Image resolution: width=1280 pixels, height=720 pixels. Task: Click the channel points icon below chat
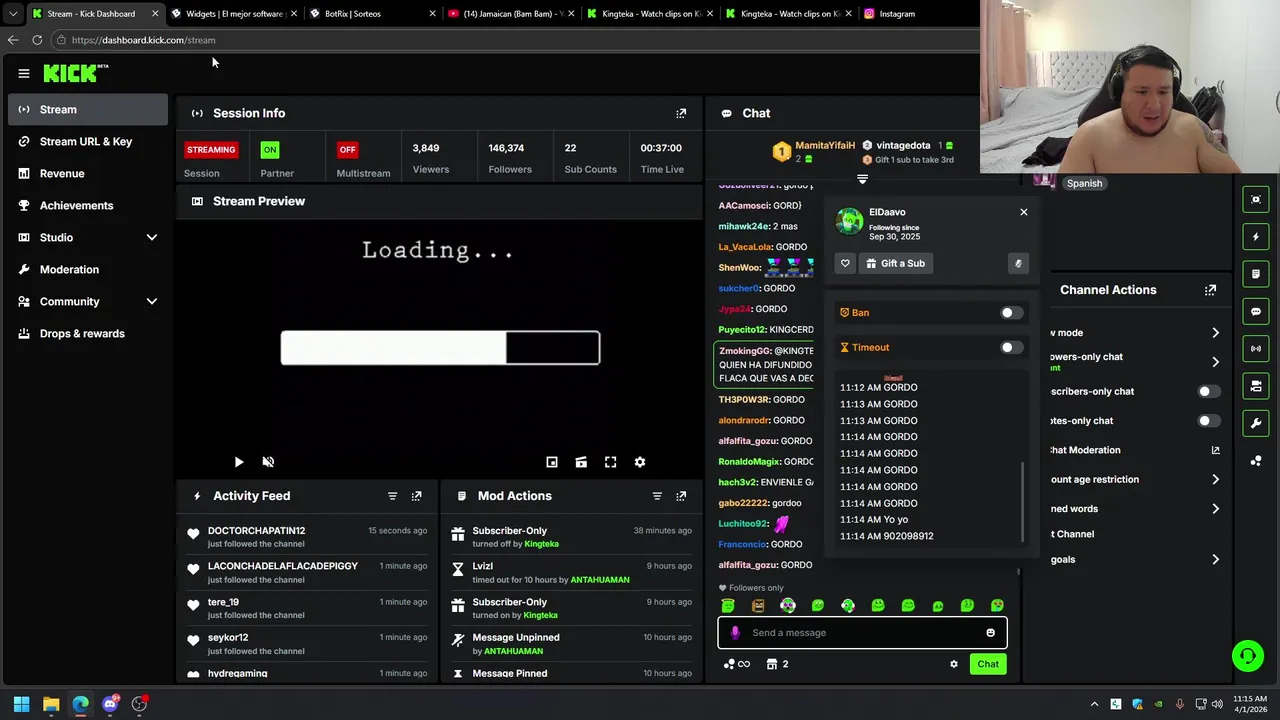(736, 664)
